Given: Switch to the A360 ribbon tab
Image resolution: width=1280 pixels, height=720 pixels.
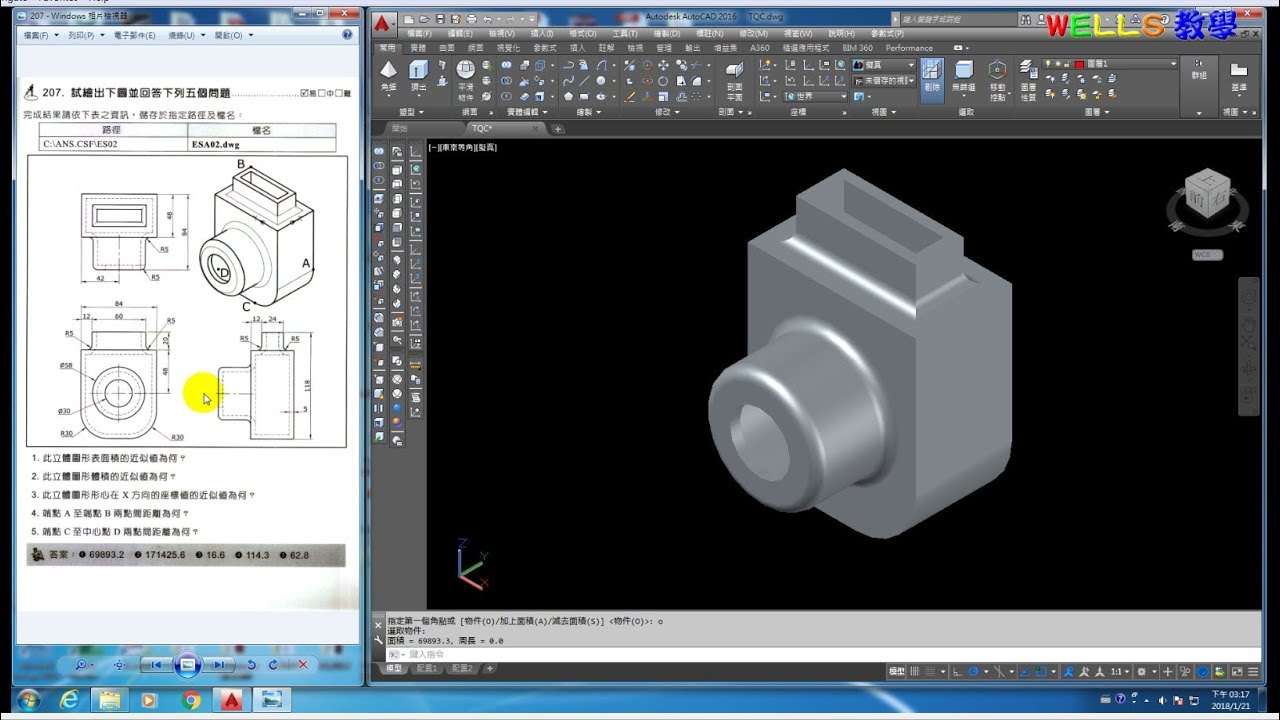Looking at the screenshot, I should [760, 48].
